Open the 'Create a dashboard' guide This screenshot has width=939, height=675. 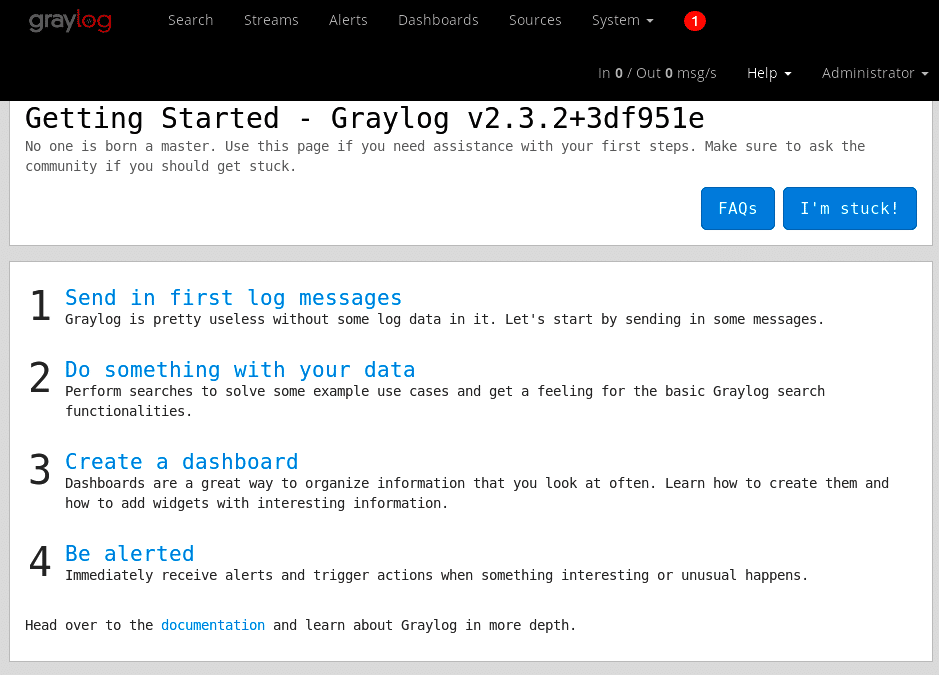(181, 461)
